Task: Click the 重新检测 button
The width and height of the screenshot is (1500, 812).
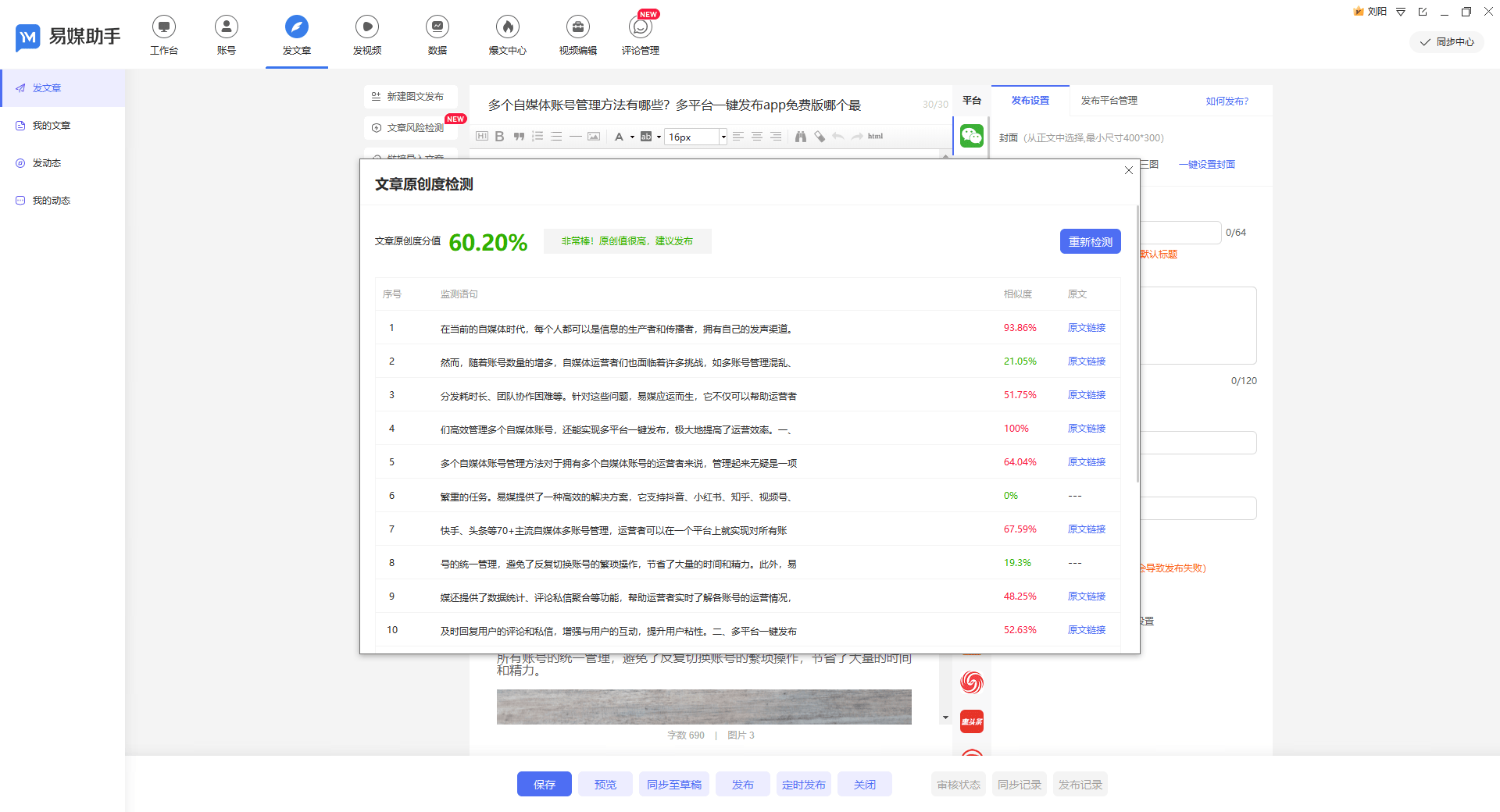Action: (1091, 242)
